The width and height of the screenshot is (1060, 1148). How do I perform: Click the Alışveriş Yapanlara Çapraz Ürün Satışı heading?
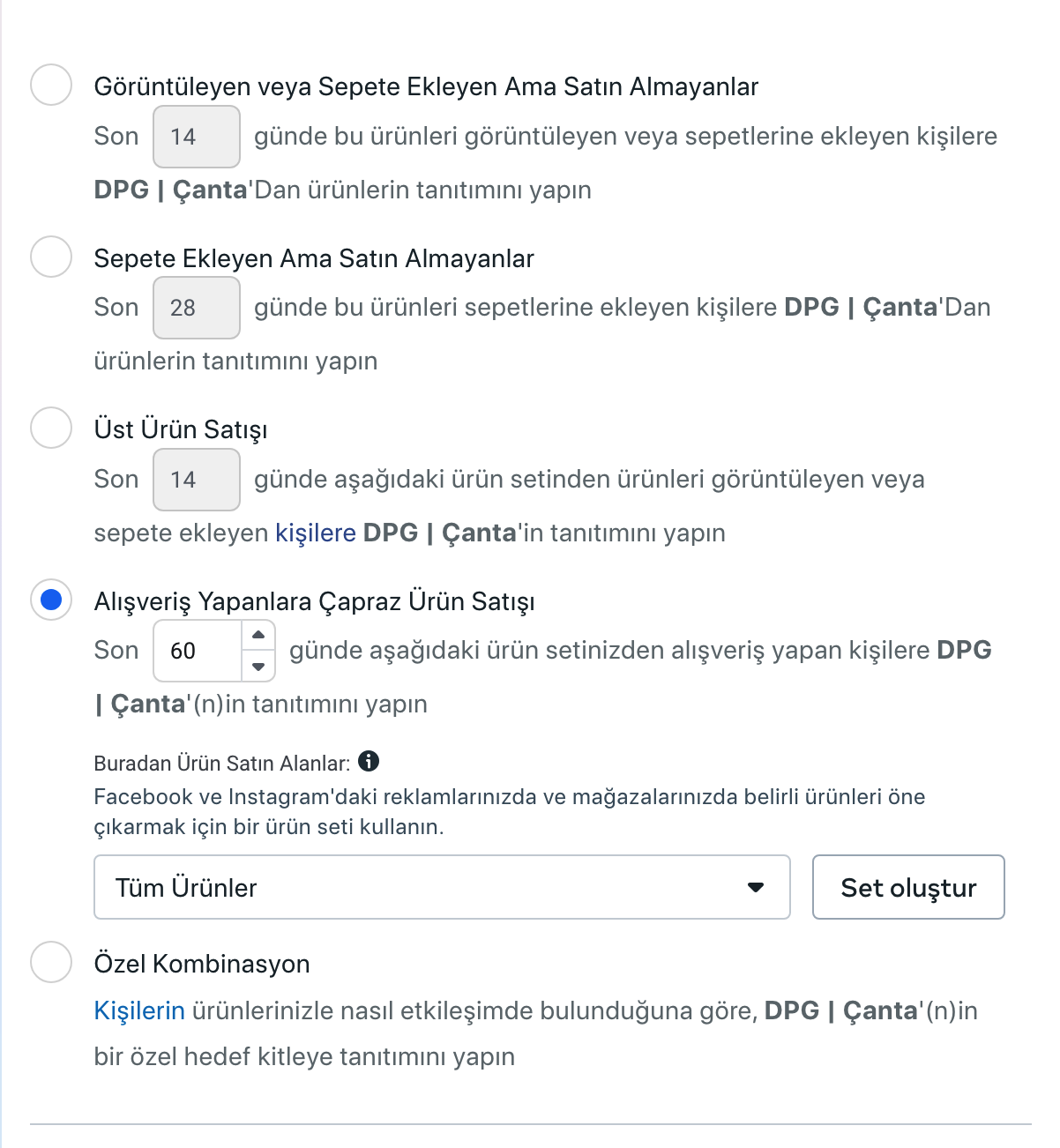pos(315,601)
